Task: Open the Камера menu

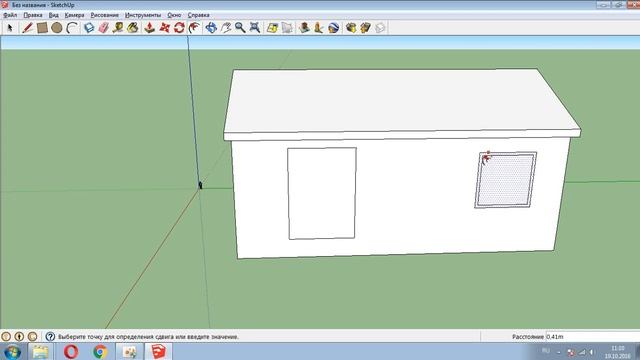Action: (74, 15)
